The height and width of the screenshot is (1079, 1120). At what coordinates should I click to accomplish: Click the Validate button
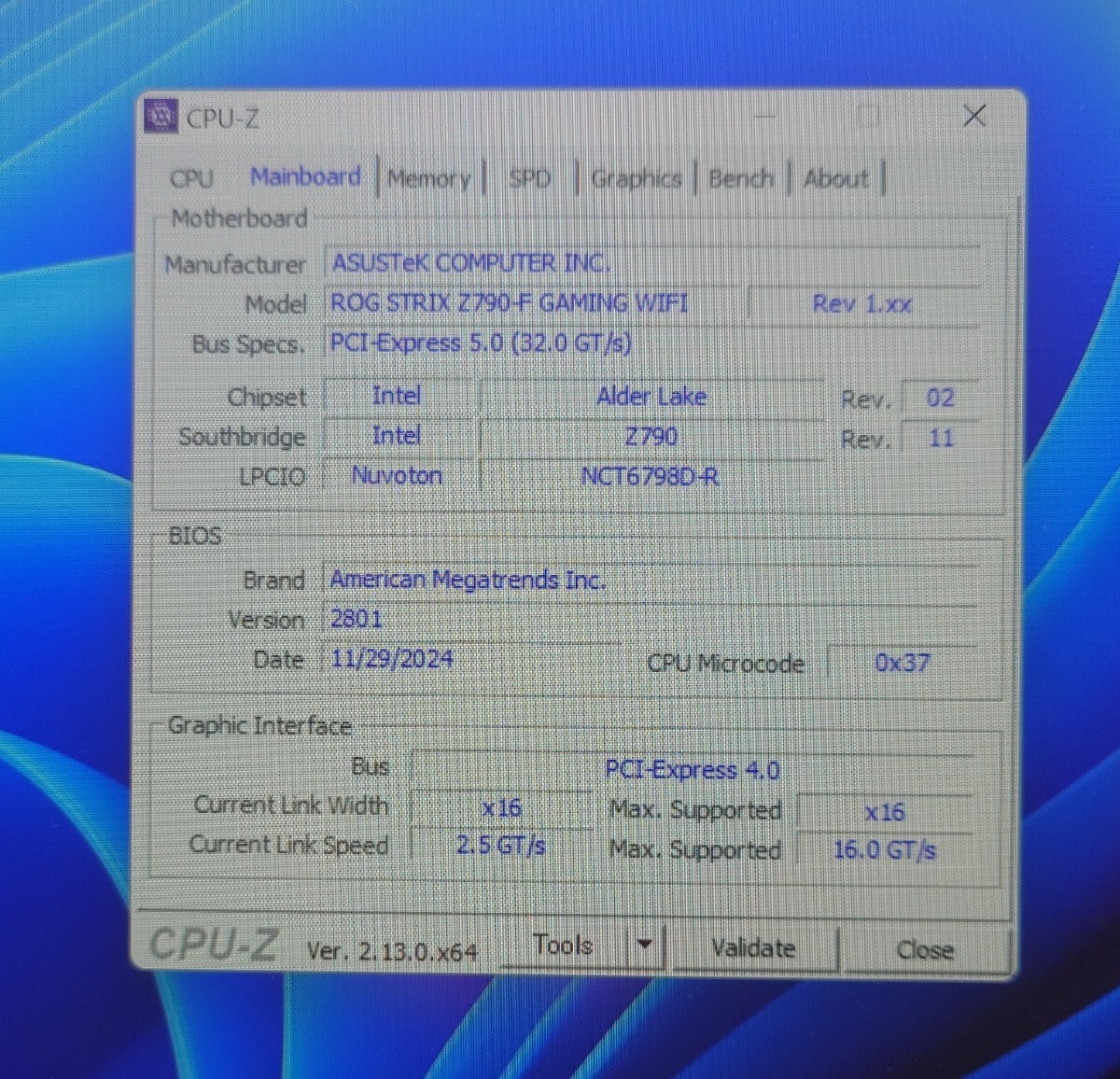[753, 948]
